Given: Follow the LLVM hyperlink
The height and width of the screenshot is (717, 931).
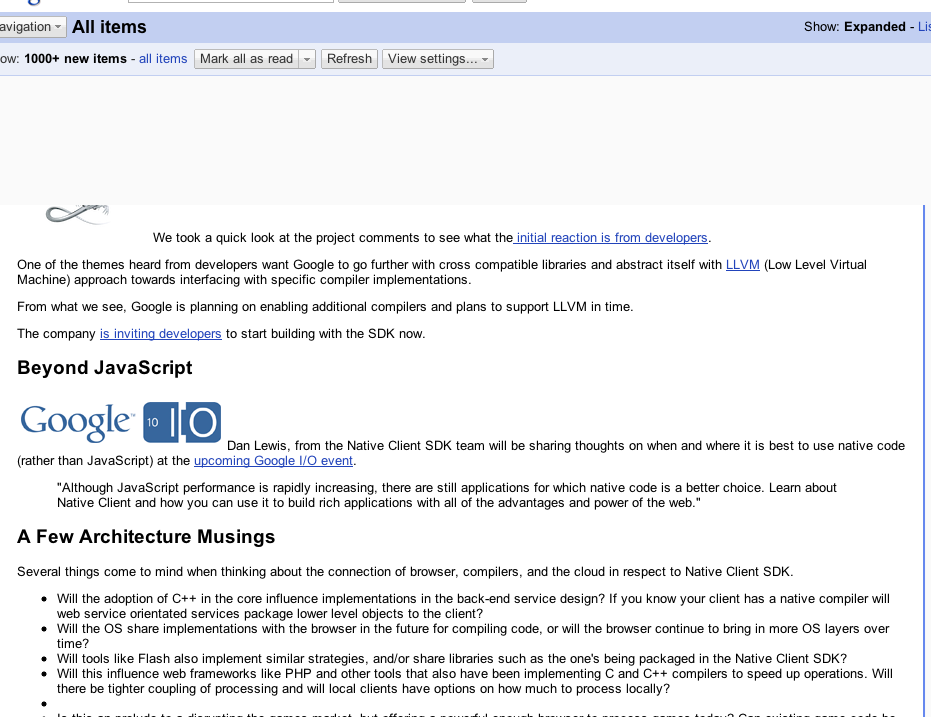Looking at the screenshot, I should click(743, 265).
